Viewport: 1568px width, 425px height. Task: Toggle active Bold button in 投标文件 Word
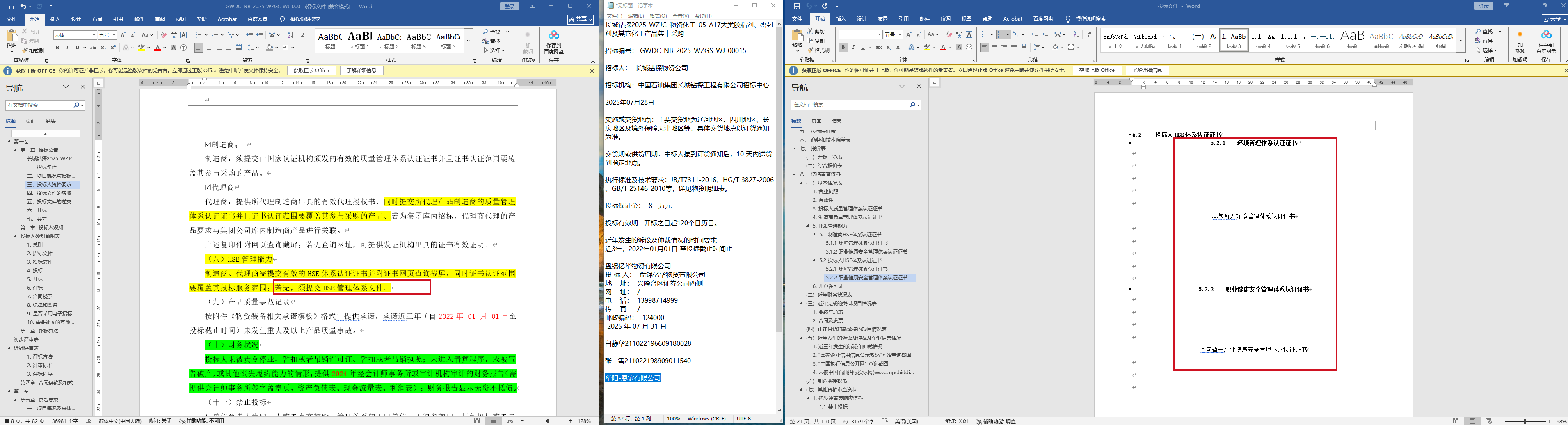coord(843,48)
